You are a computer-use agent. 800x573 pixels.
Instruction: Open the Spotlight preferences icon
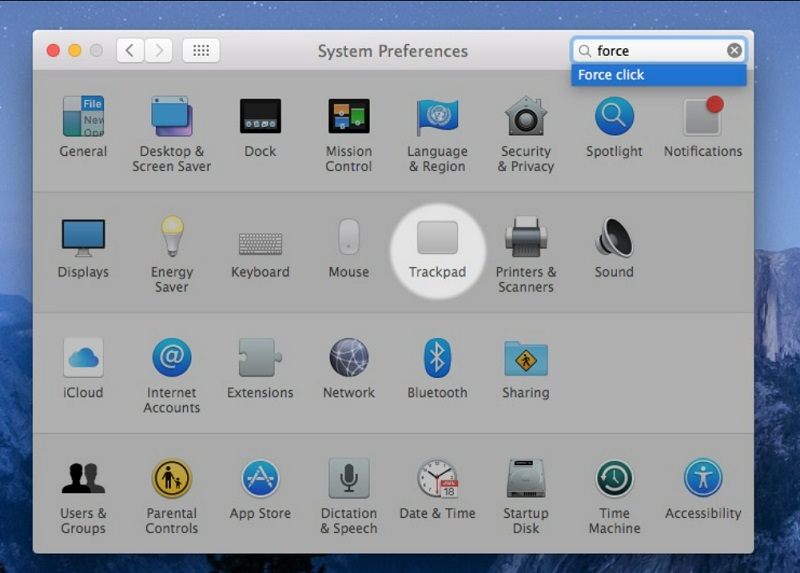(x=614, y=117)
